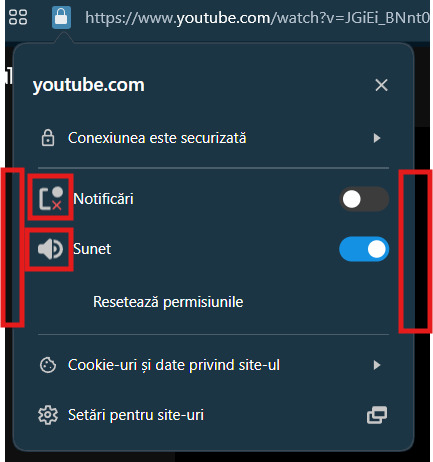This screenshot has width=433, height=462.
Task: Click the blocked notifications icon
Action: (51, 198)
